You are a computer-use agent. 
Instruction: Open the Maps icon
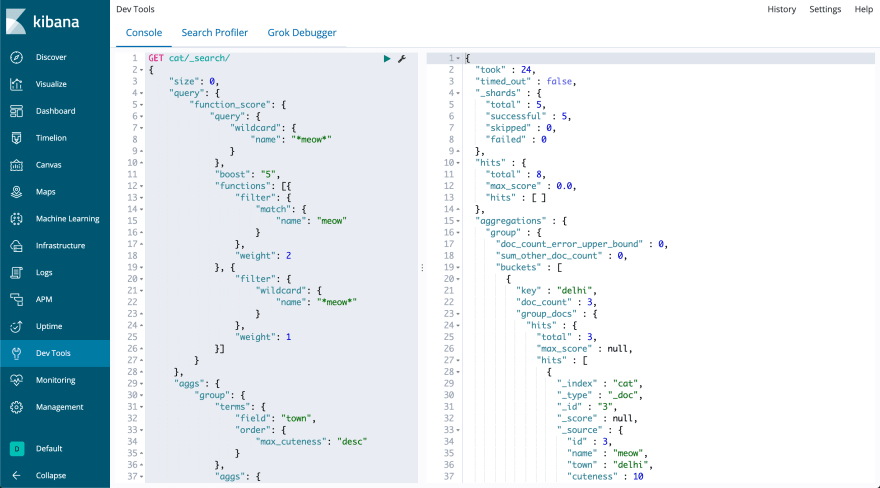tap(16, 192)
